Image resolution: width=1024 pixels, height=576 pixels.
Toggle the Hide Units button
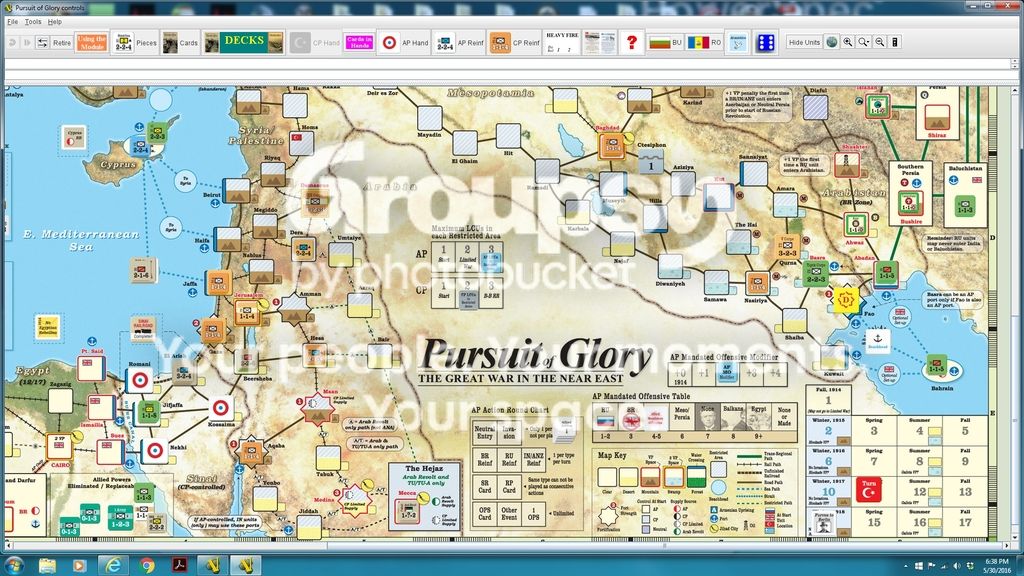[x=804, y=42]
